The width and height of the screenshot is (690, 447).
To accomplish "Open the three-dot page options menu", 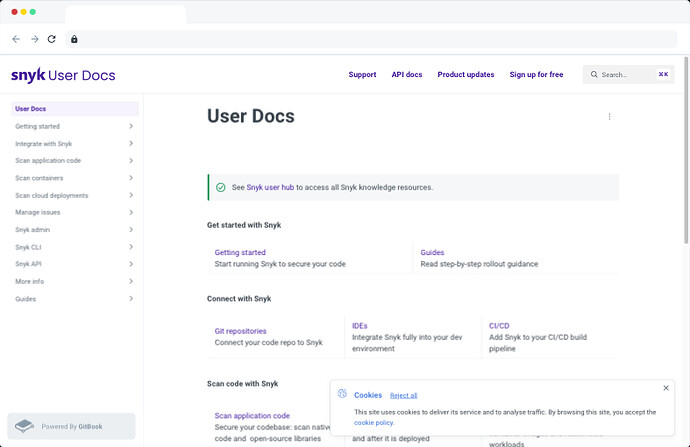I will click(x=609, y=117).
